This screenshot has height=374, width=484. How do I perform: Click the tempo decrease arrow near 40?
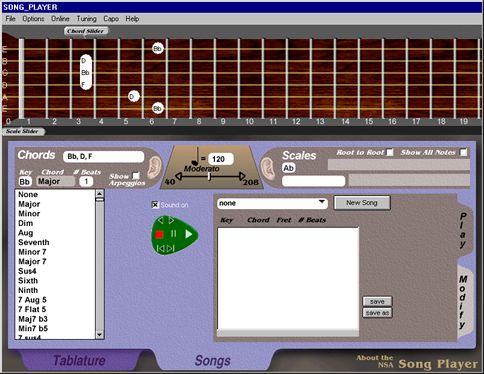tap(179, 176)
